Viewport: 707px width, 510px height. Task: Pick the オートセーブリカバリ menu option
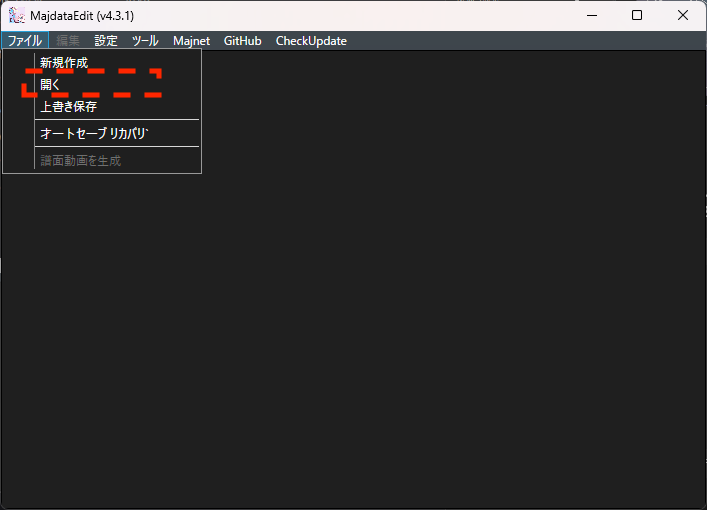pos(94,133)
